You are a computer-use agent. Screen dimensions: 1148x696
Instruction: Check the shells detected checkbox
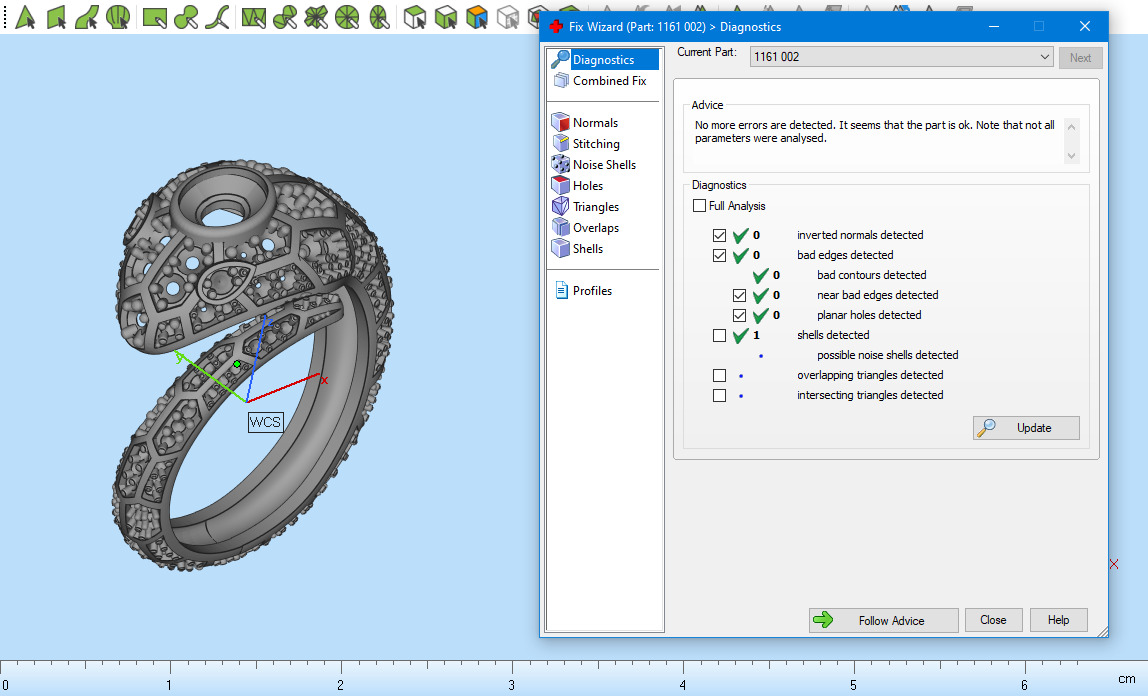coord(719,335)
